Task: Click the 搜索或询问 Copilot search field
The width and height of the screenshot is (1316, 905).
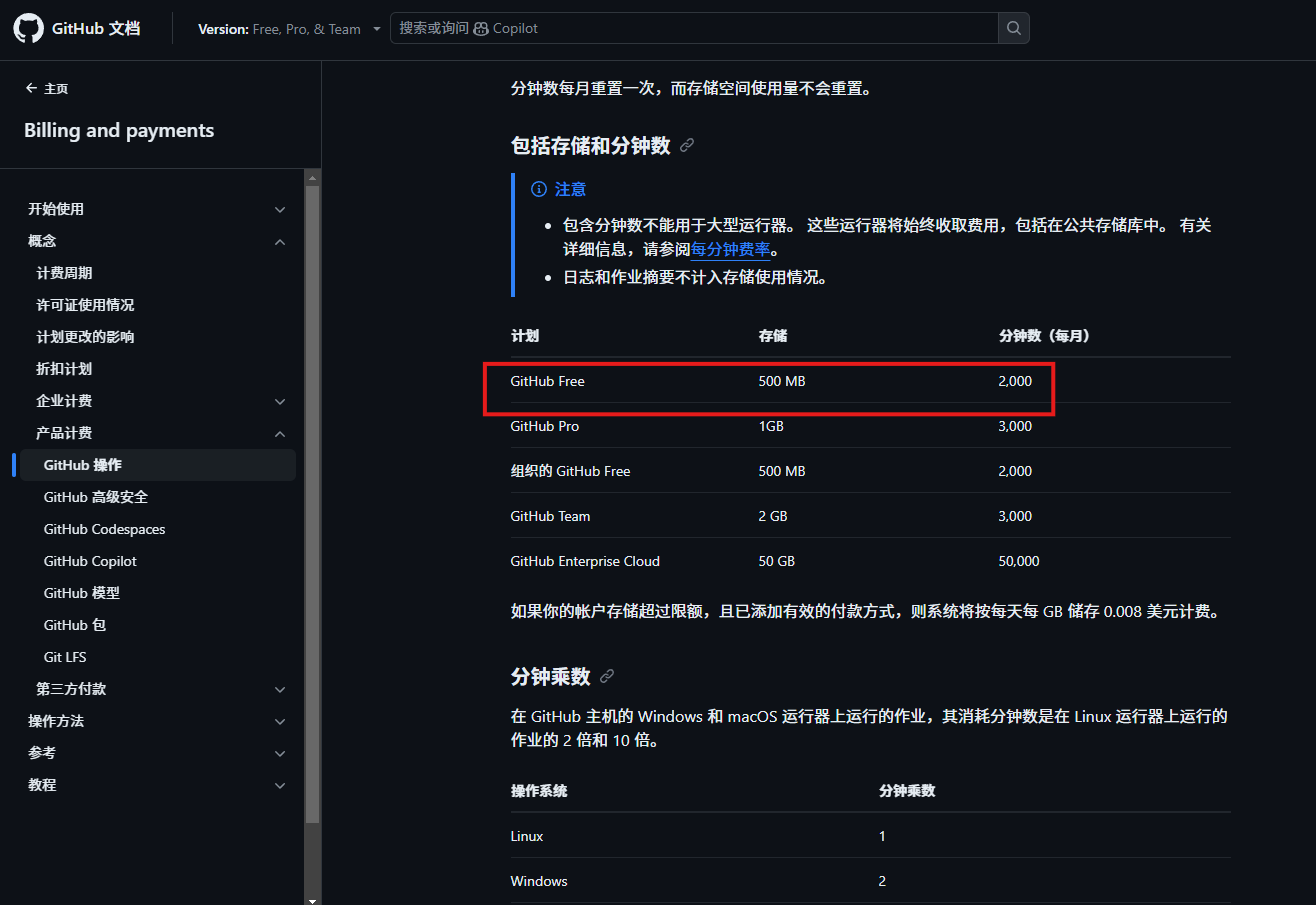Action: (690, 28)
